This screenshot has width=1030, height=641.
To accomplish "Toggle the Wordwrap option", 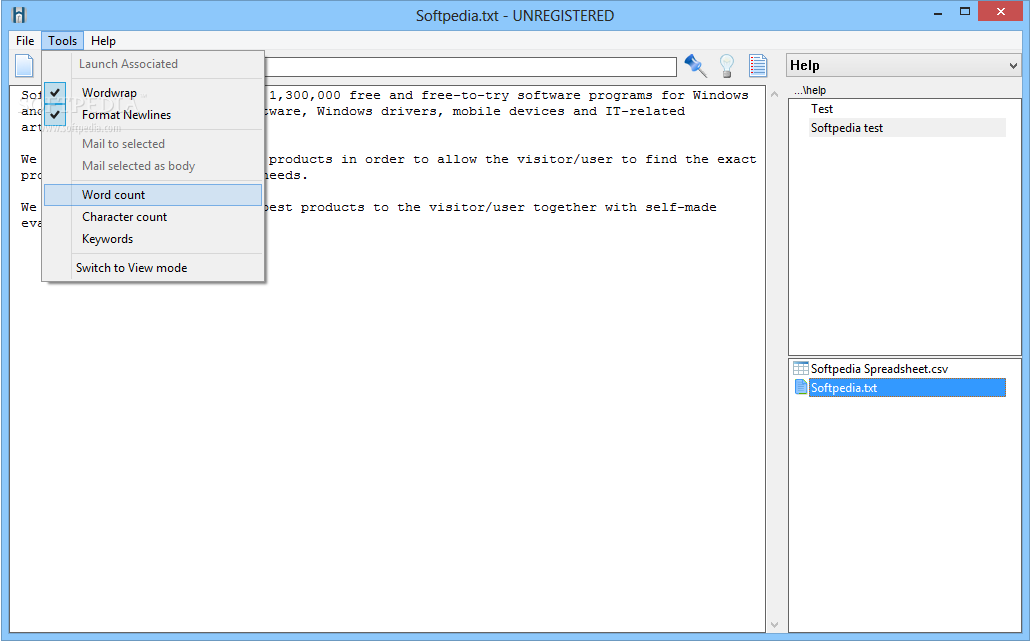I will [152, 93].
